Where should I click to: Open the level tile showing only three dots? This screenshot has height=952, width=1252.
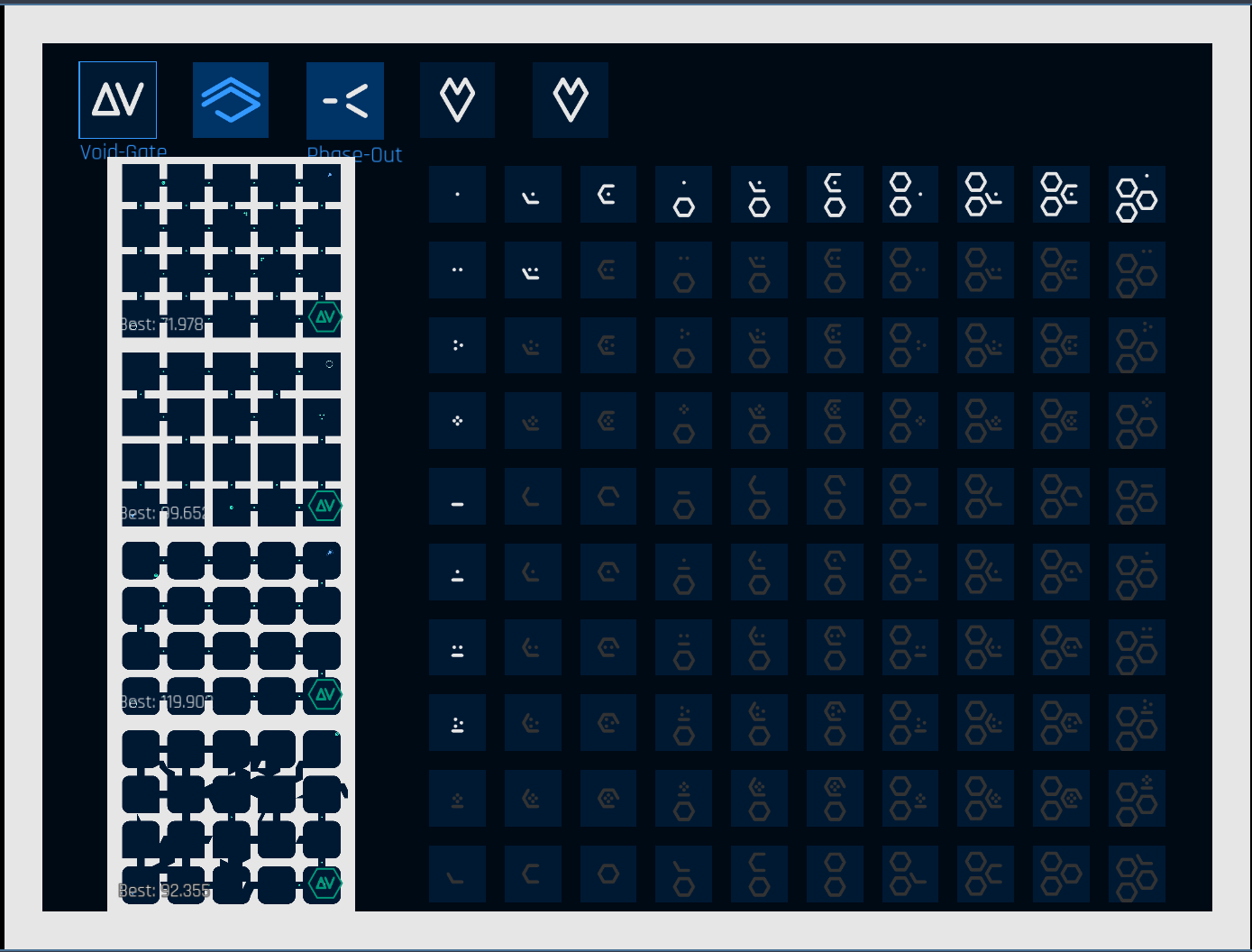pyautogui.click(x=458, y=345)
